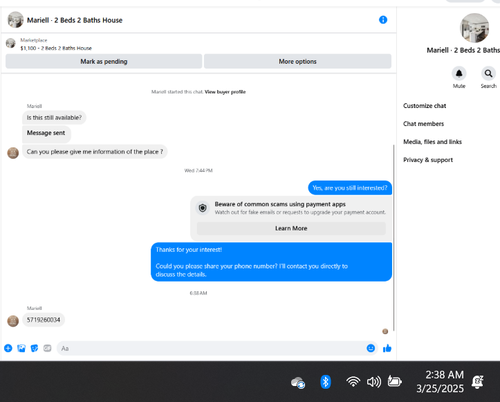500x402 pixels.
Task: Expand Chat members section
Action: [x=423, y=124]
